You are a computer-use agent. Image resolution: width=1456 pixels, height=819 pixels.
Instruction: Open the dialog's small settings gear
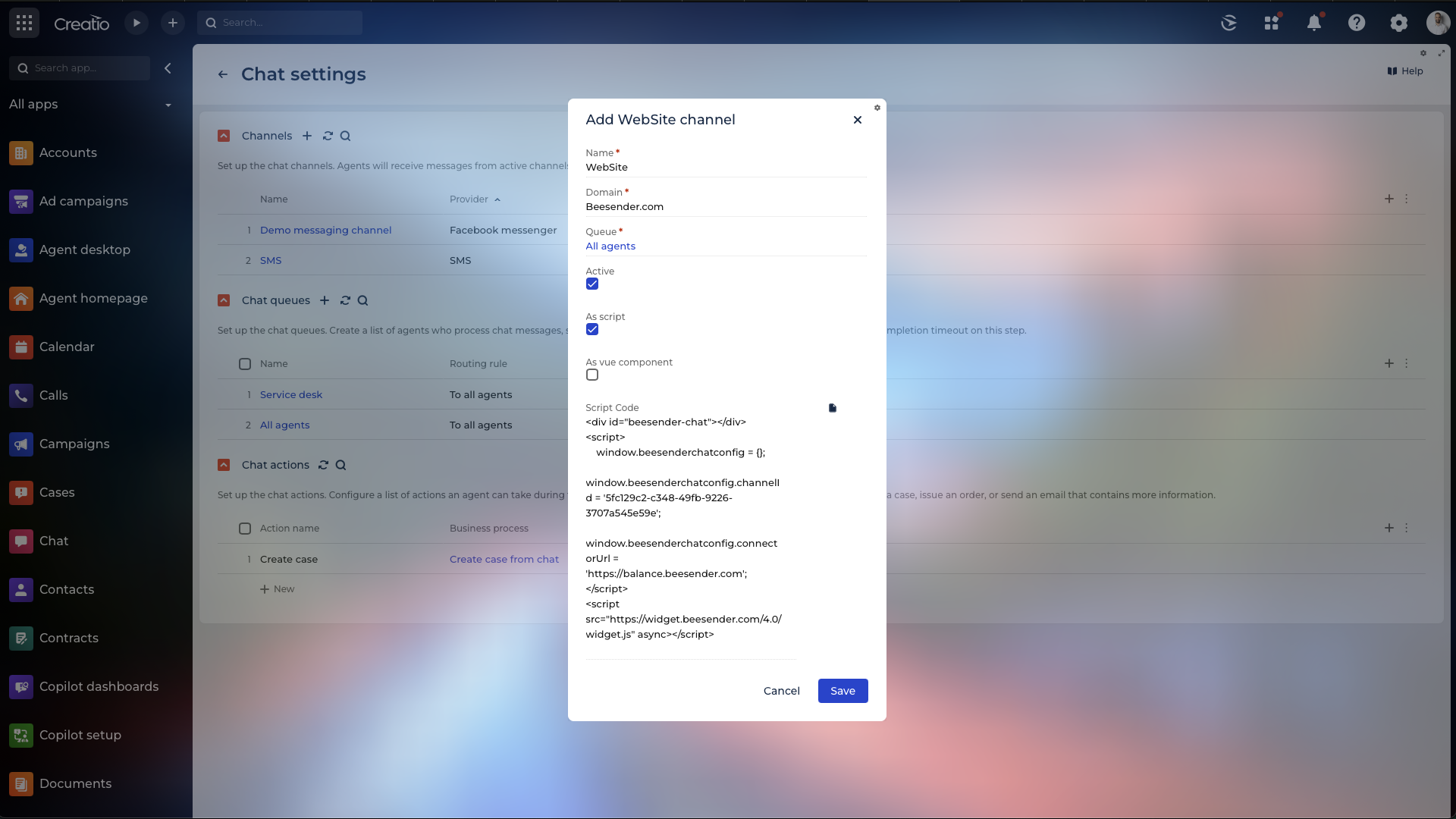877,108
